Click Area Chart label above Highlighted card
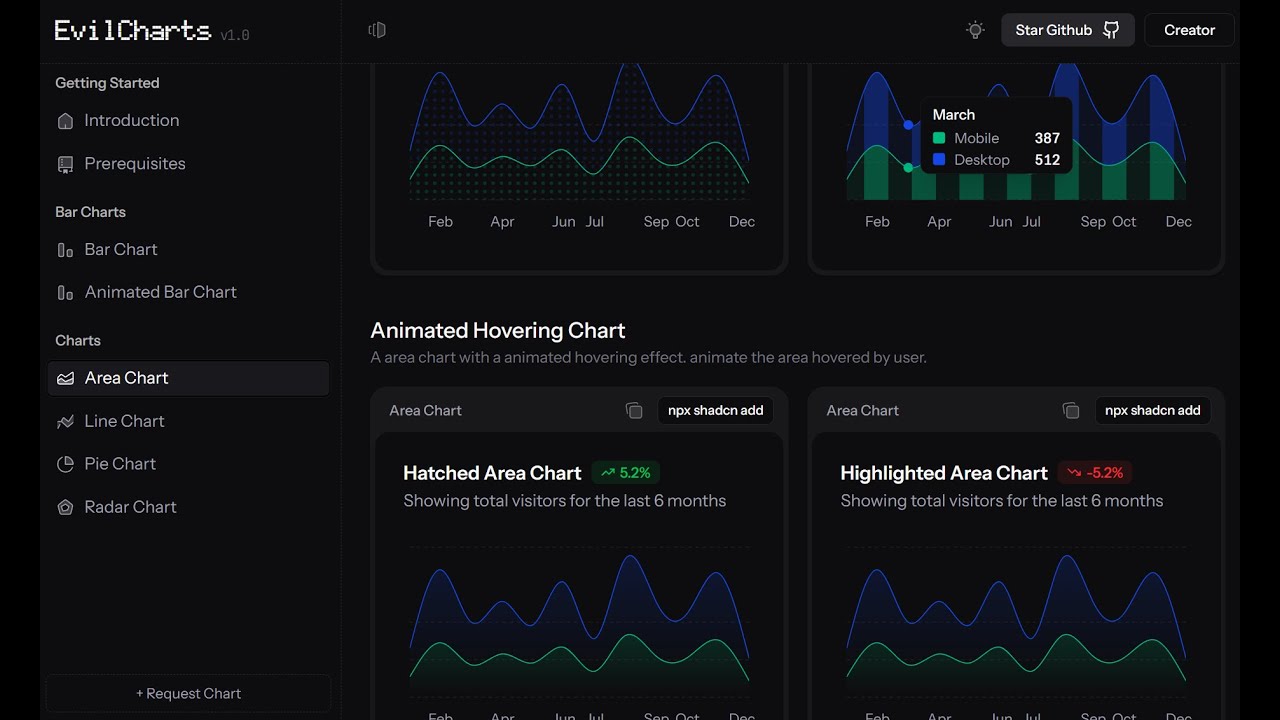This screenshot has height=720, width=1280. (862, 410)
